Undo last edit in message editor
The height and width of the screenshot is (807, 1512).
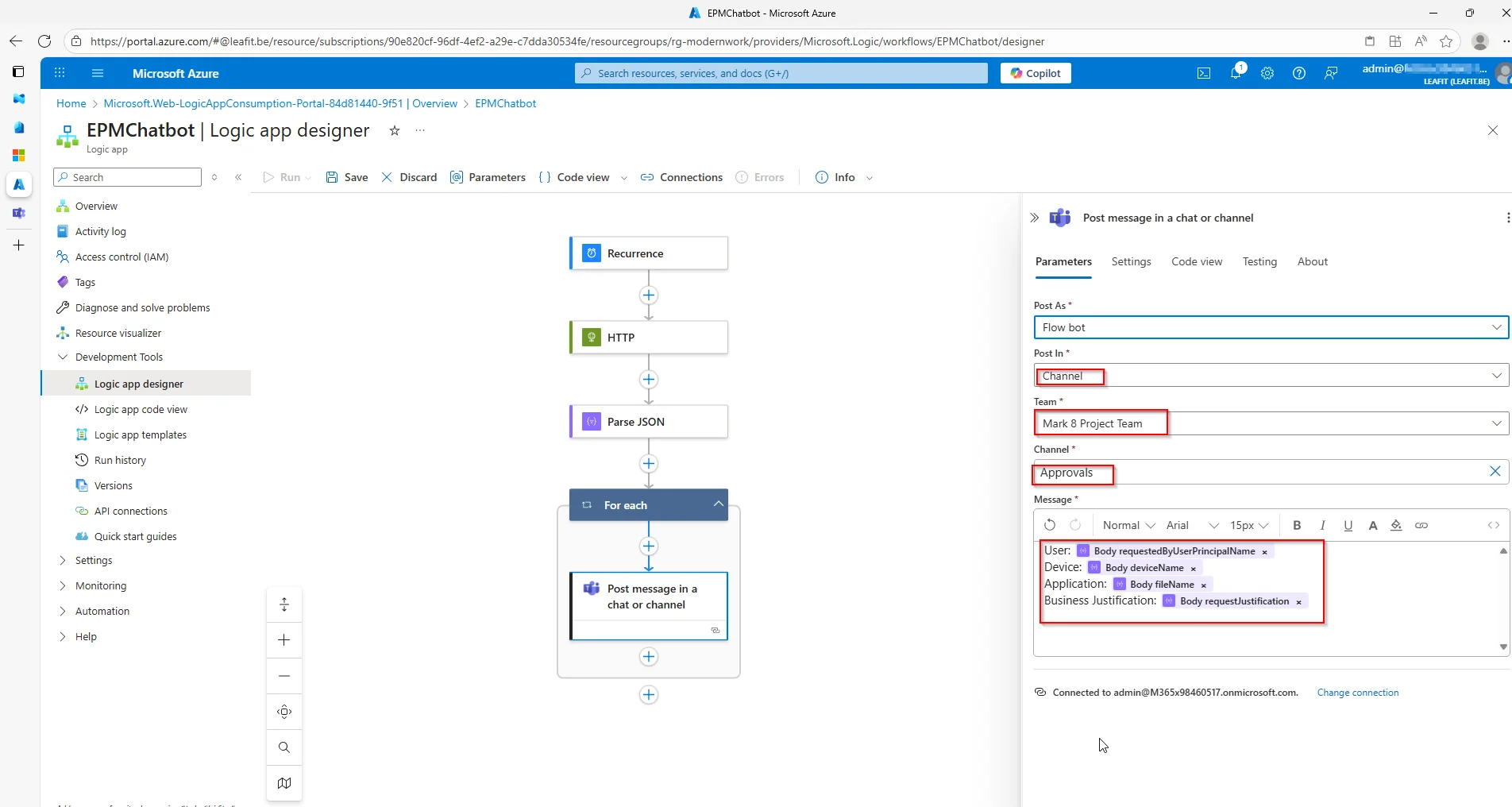pyautogui.click(x=1050, y=525)
